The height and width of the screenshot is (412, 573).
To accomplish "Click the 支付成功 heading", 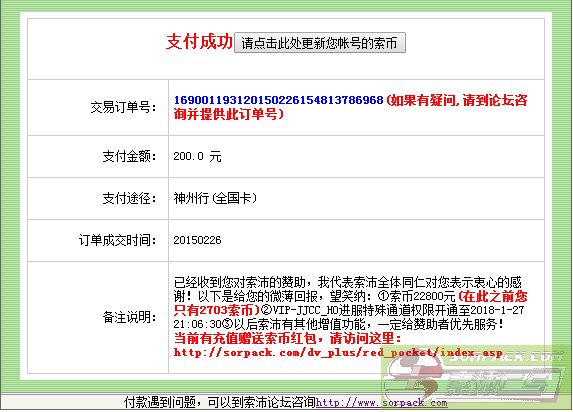I will point(199,41).
